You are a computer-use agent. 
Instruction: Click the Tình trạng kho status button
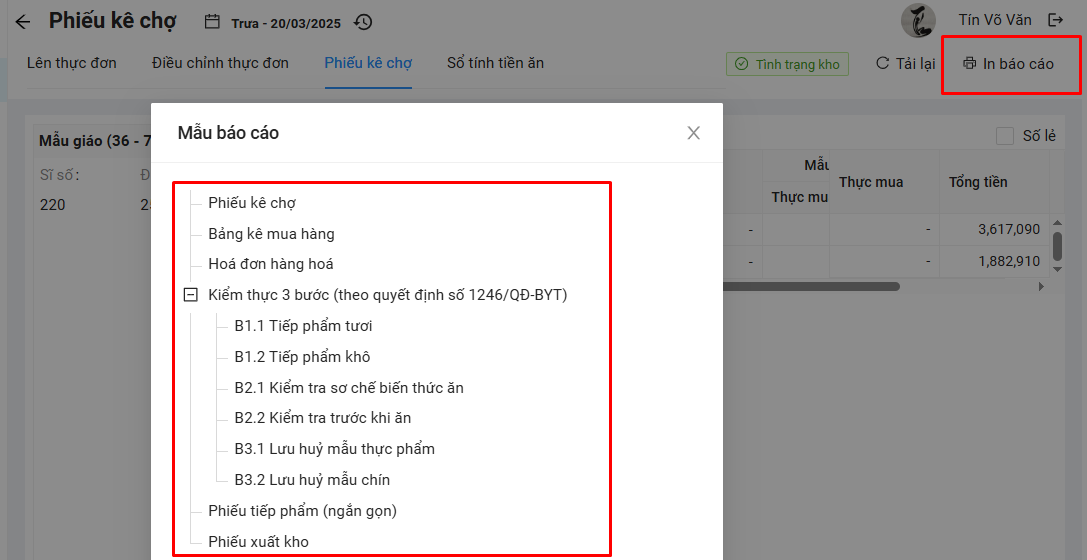click(x=787, y=64)
